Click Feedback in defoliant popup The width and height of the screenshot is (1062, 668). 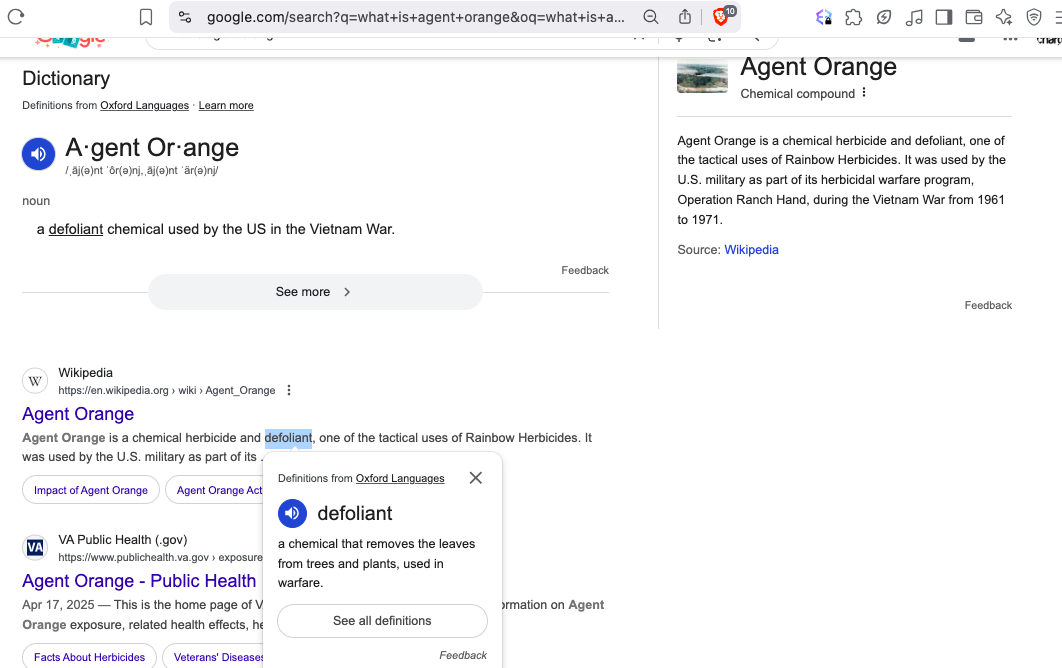(x=463, y=655)
